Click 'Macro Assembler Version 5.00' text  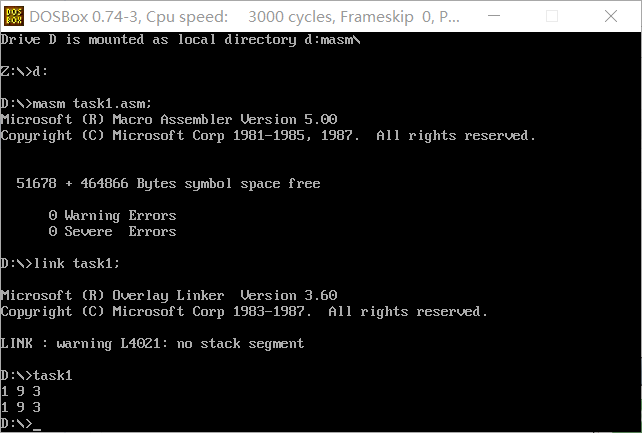[225, 120]
